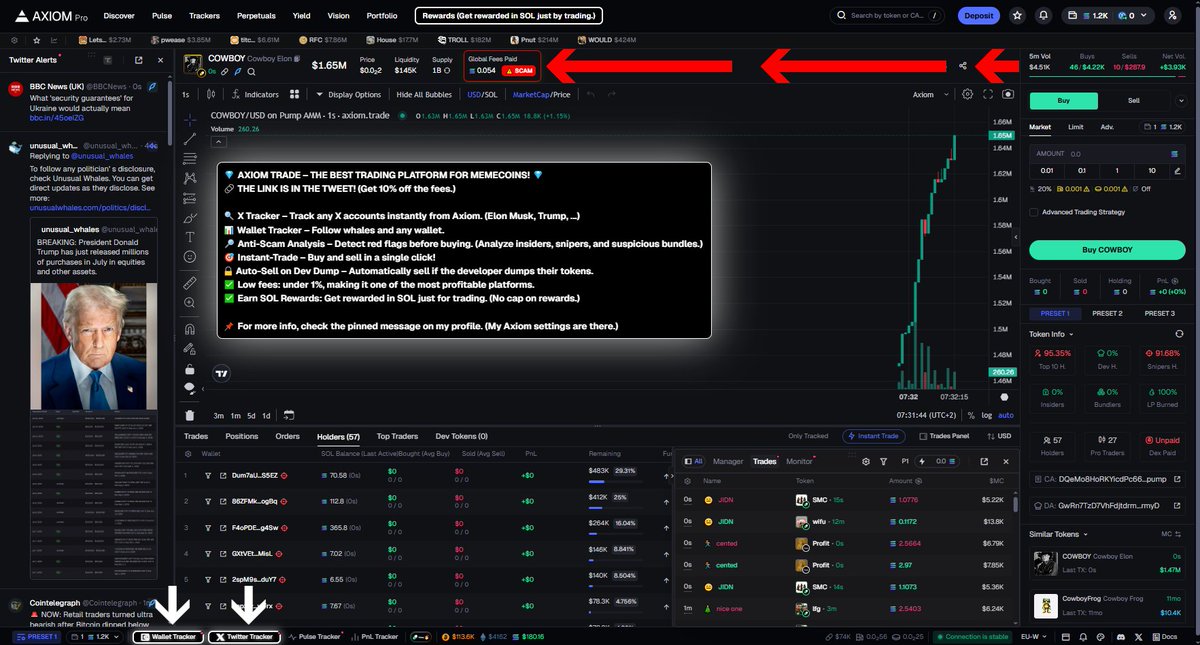Go to Pulse in top navigation
1200x645 pixels.
162,16
